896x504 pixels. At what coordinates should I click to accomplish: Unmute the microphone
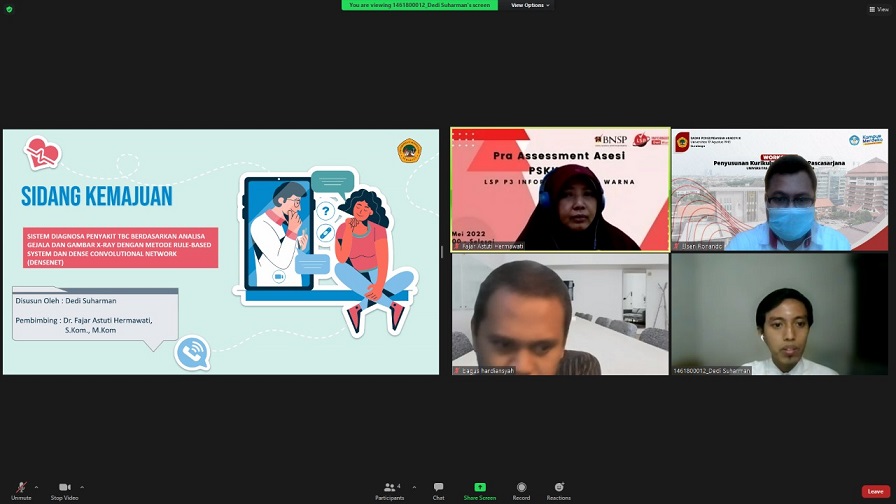point(21,488)
